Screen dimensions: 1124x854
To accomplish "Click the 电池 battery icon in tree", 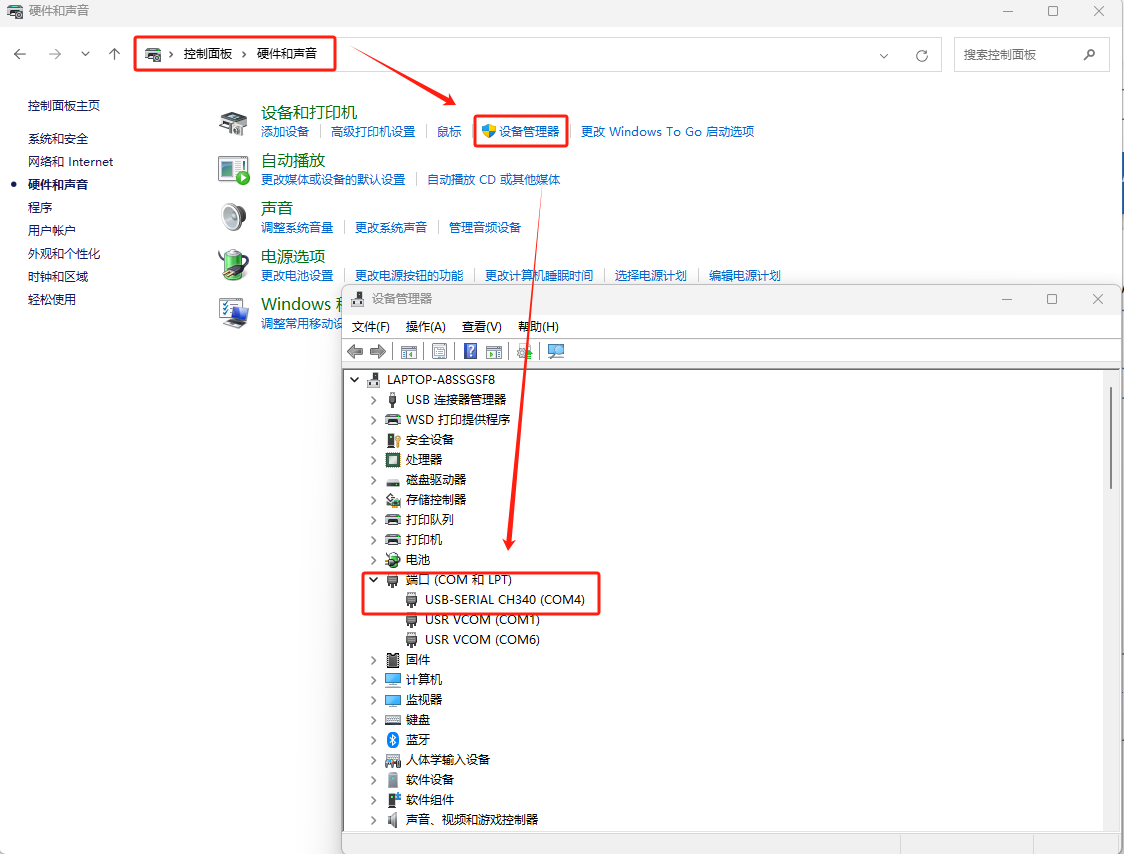I will [x=392, y=559].
